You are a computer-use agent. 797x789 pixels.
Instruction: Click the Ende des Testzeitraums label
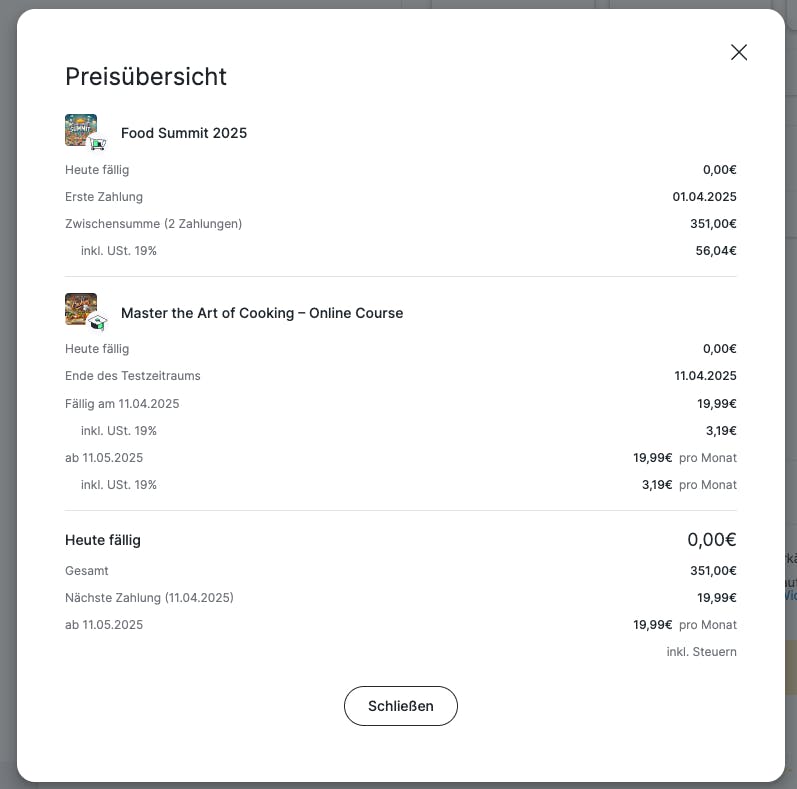pos(133,376)
